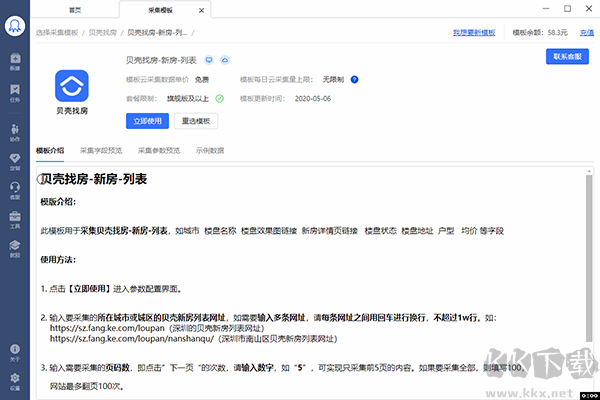Viewport: 600px width, 400px height.
Task: Click the 重选模板 button
Action: [196, 121]
